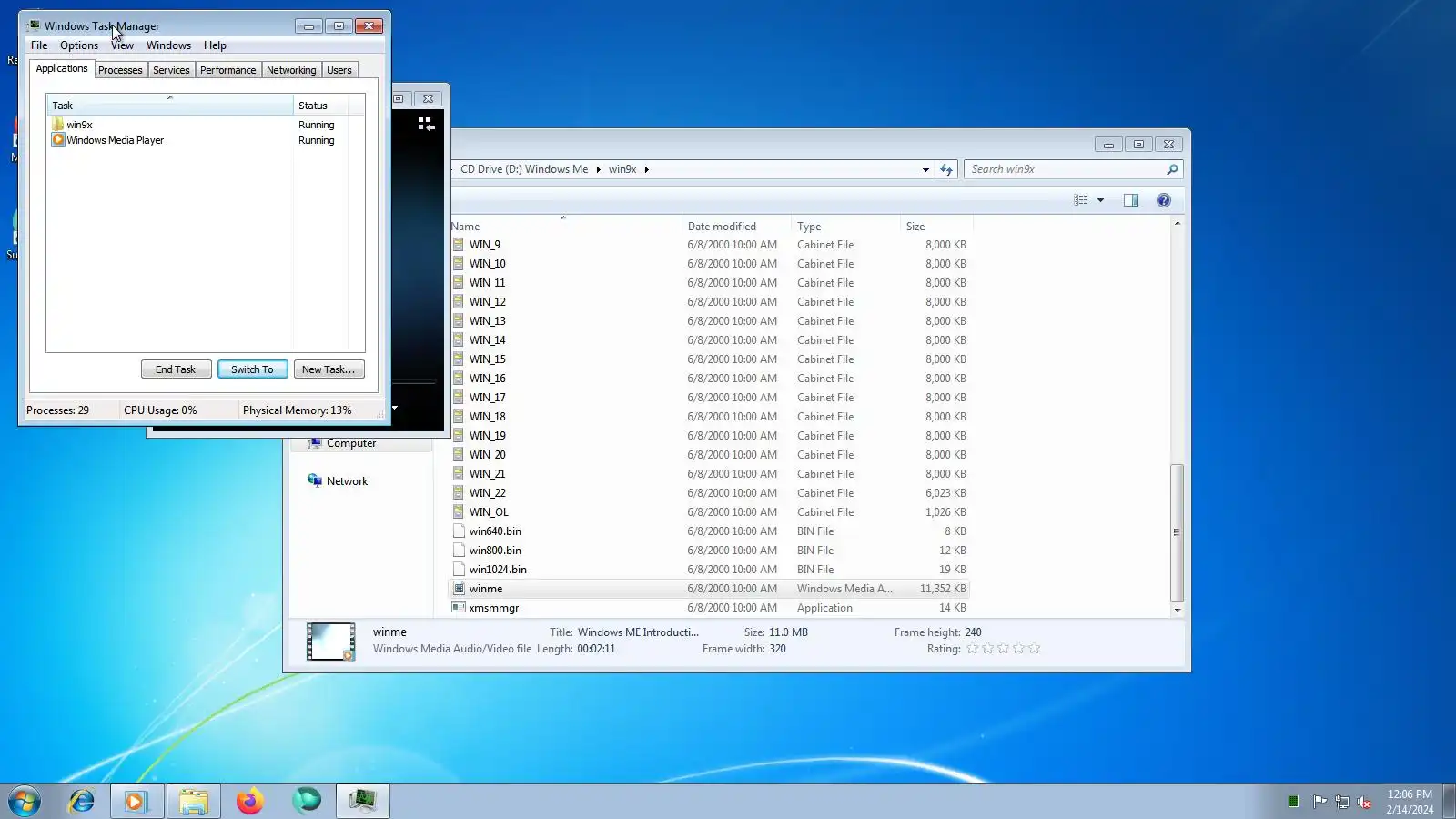Click the WIN_12 cabinet file icon
This screenshot has width=1456, height=819.
click(459, 302)
